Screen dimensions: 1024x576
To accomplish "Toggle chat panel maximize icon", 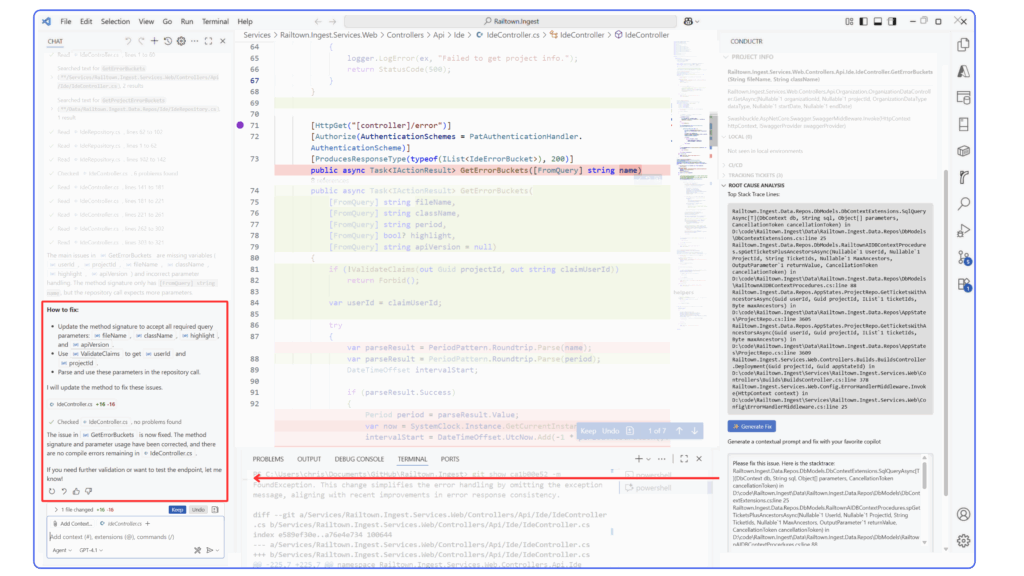I will pos(208,41).
